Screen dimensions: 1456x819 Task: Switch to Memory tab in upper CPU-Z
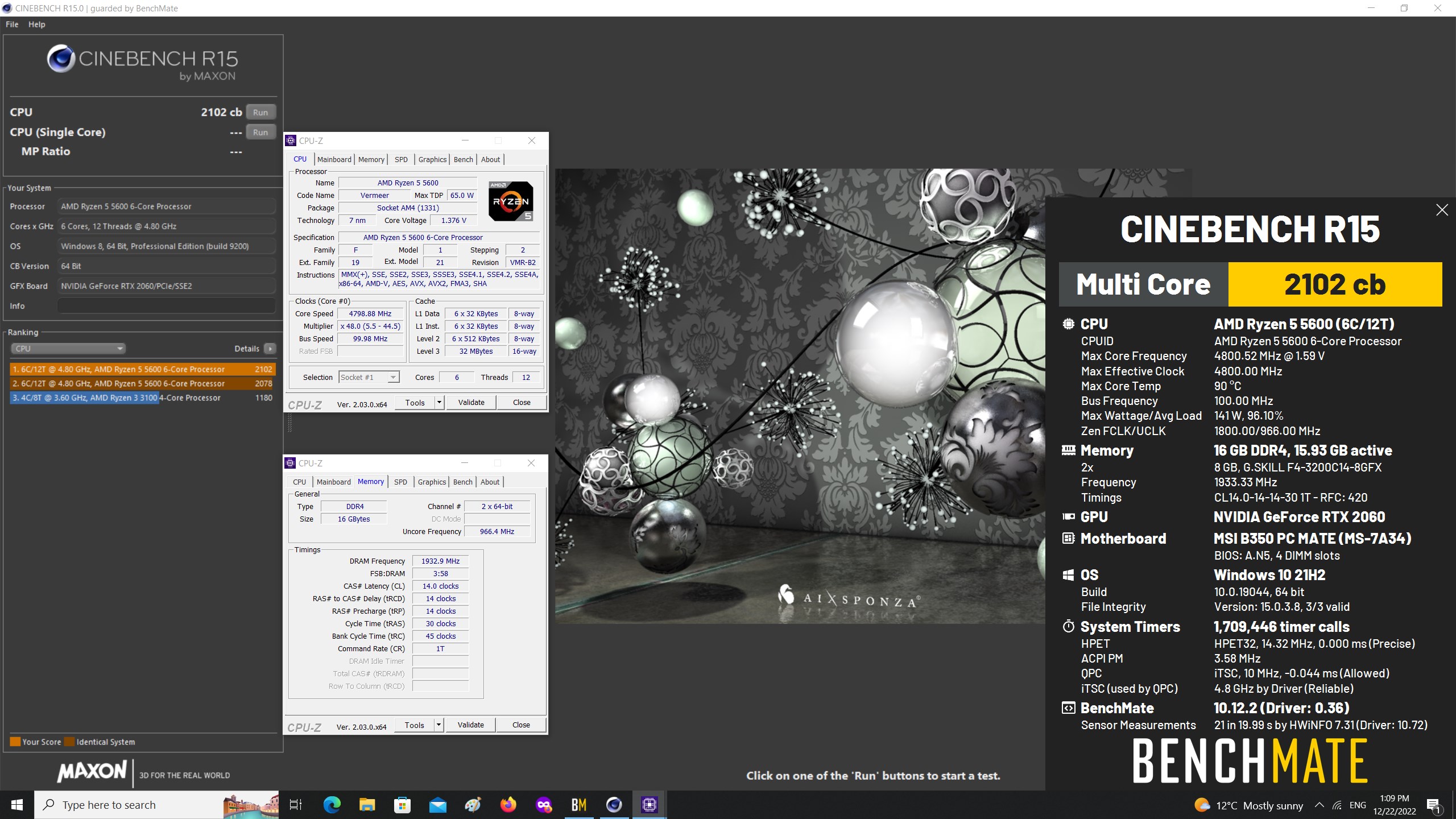[x=371, y=159]
